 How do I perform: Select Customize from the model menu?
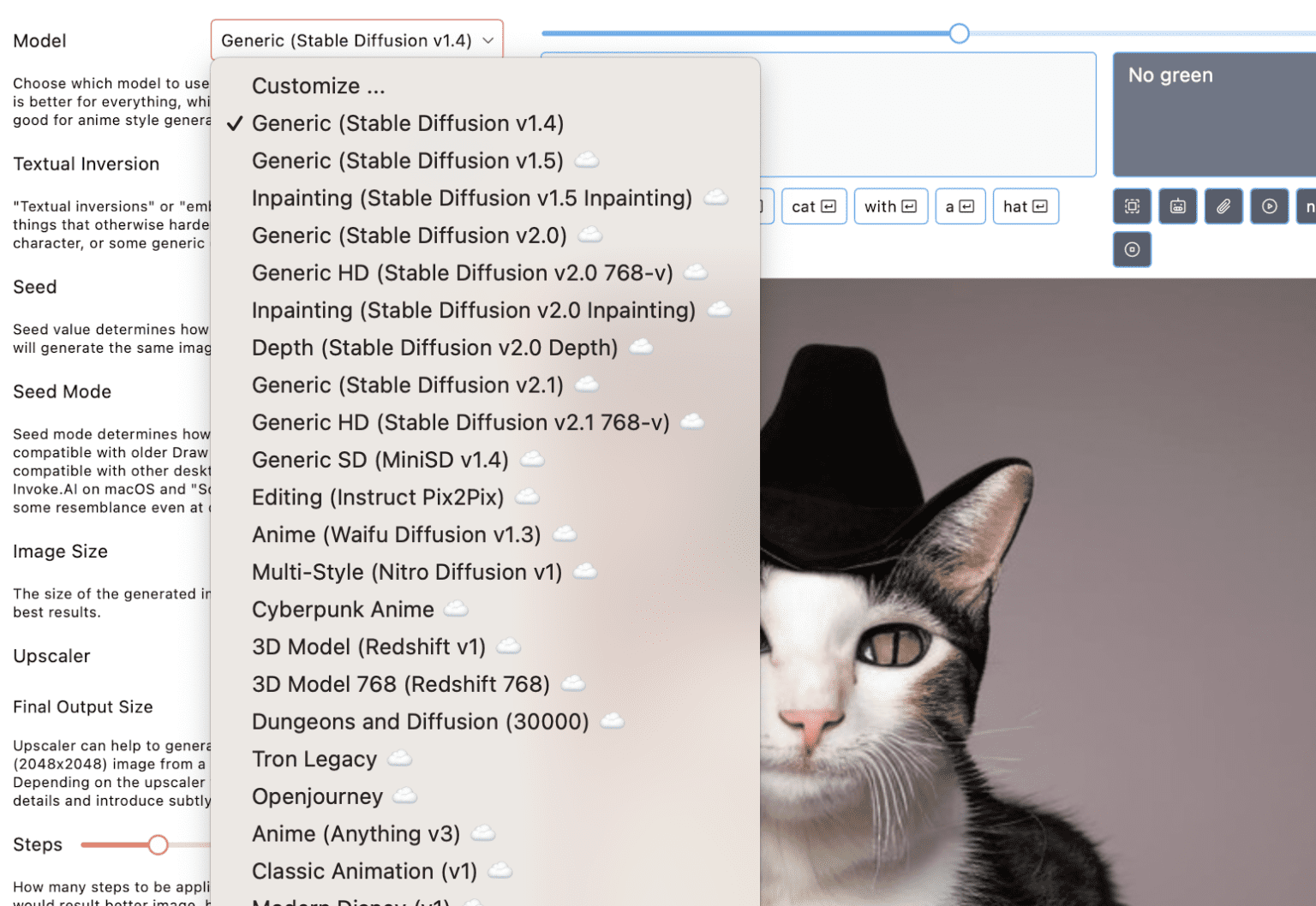318,86
